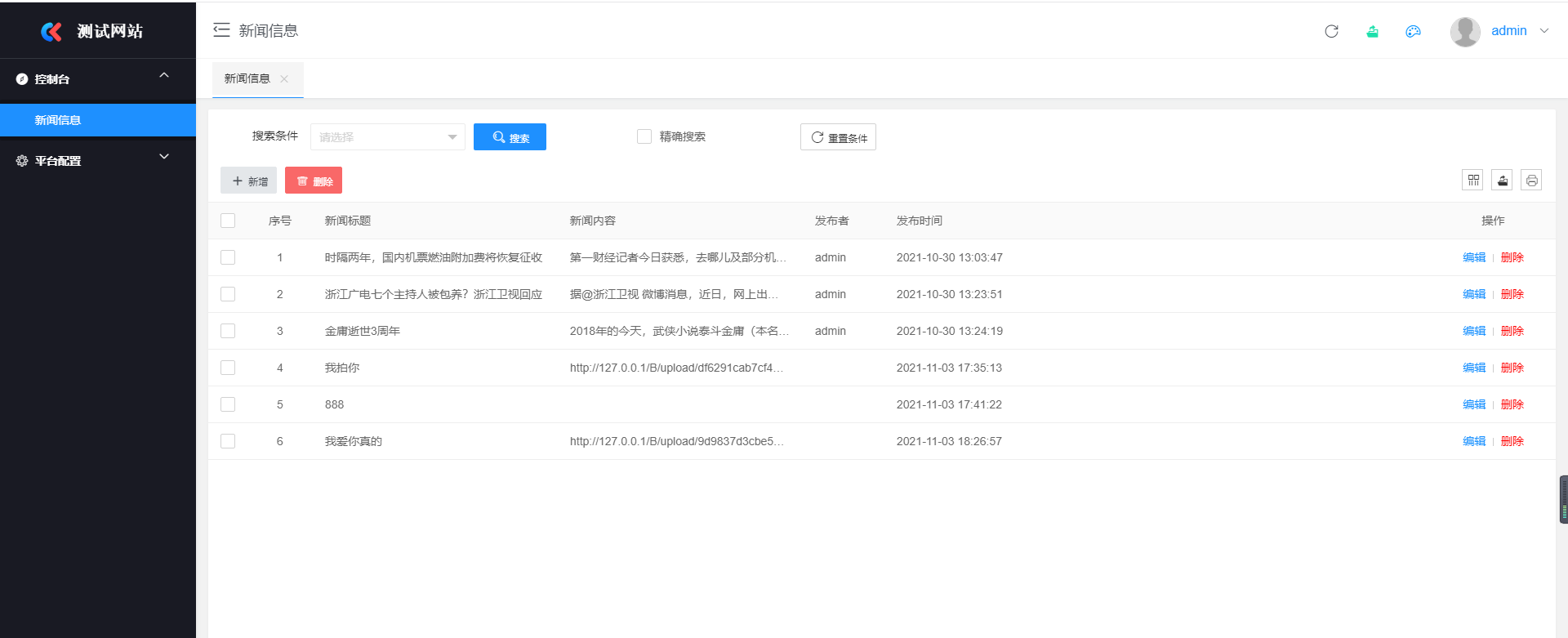Click the 重置条件 button

tap(838, 137)
